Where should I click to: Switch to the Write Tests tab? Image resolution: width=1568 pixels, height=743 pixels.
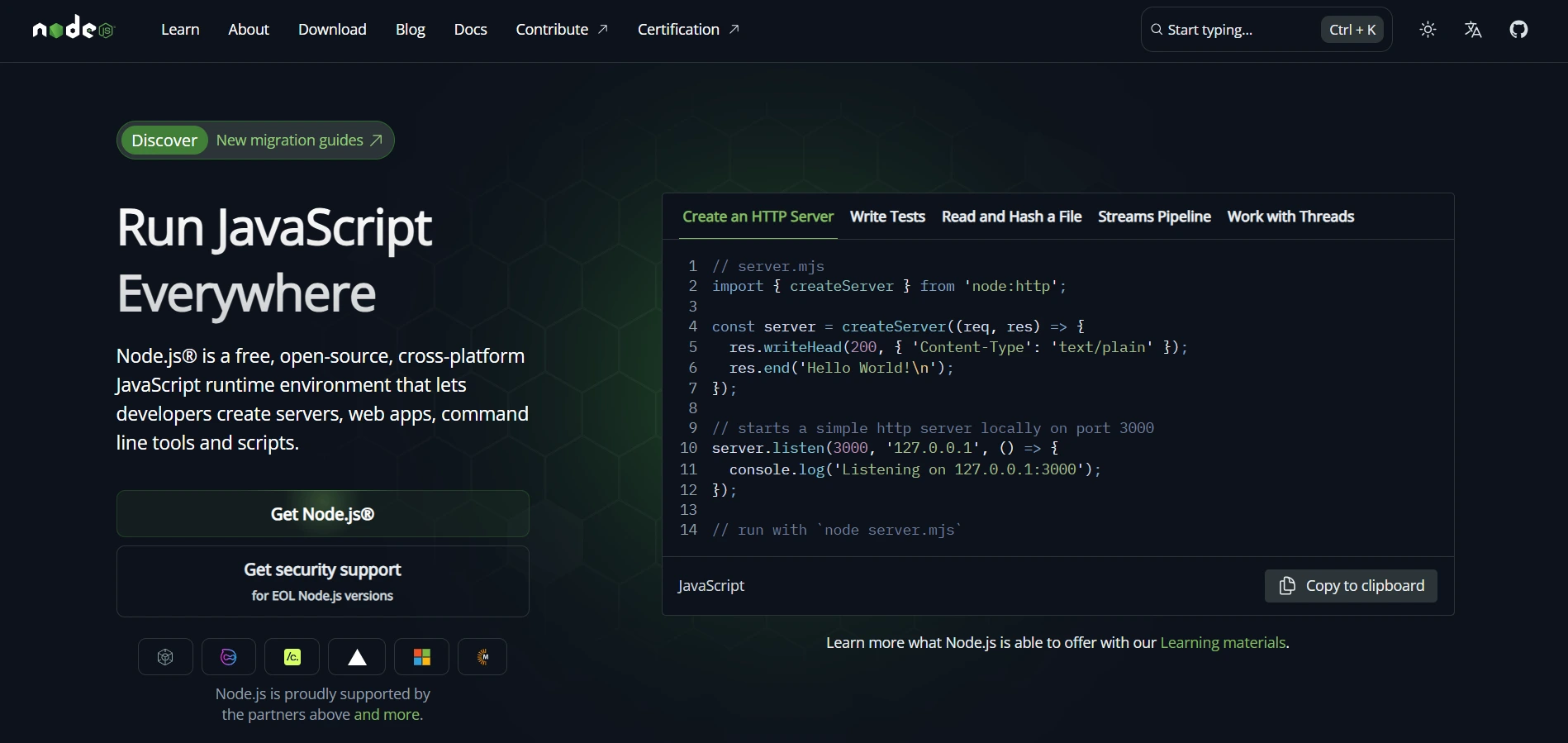[x=887, y=217]
